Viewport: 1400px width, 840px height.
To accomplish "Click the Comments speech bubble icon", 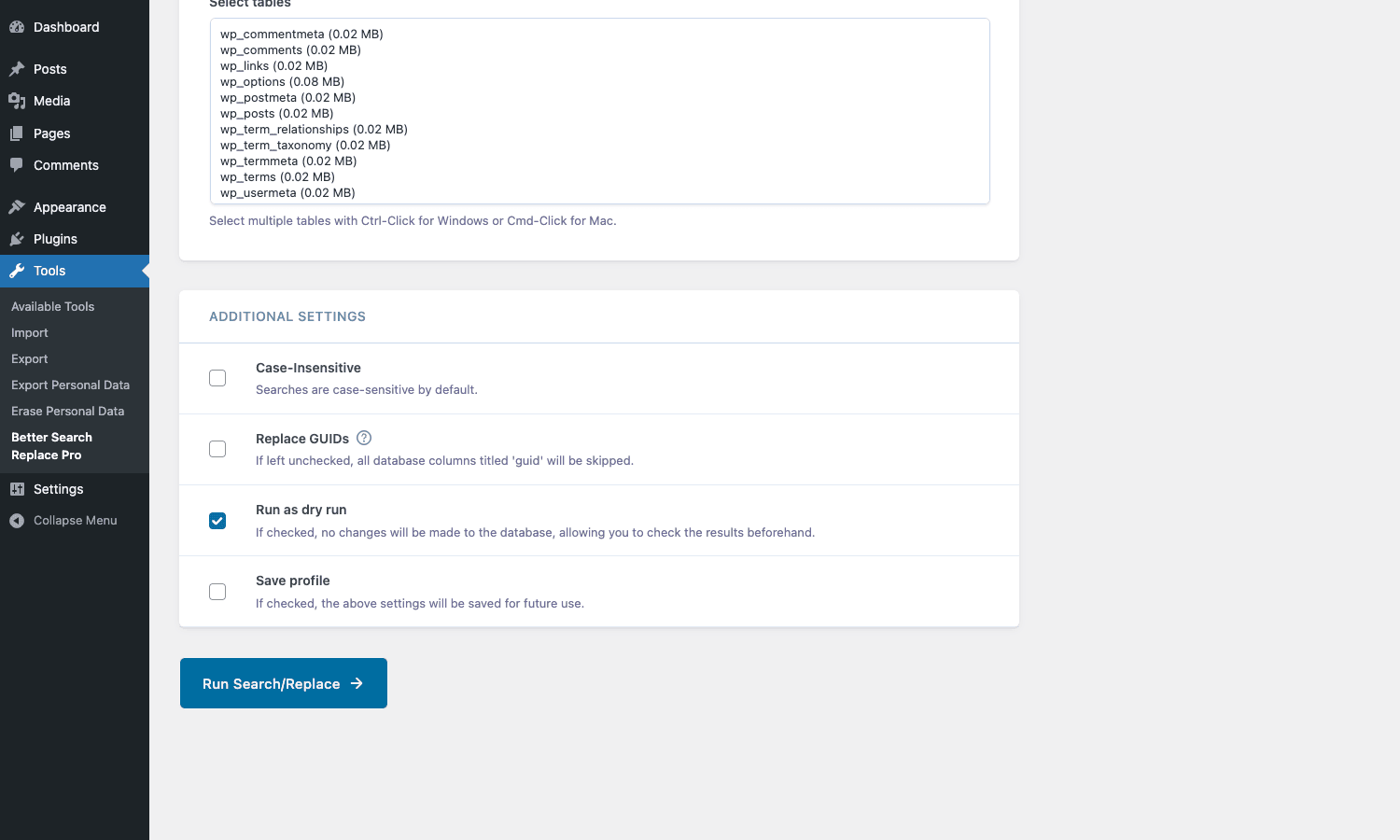I will (17, 165).
